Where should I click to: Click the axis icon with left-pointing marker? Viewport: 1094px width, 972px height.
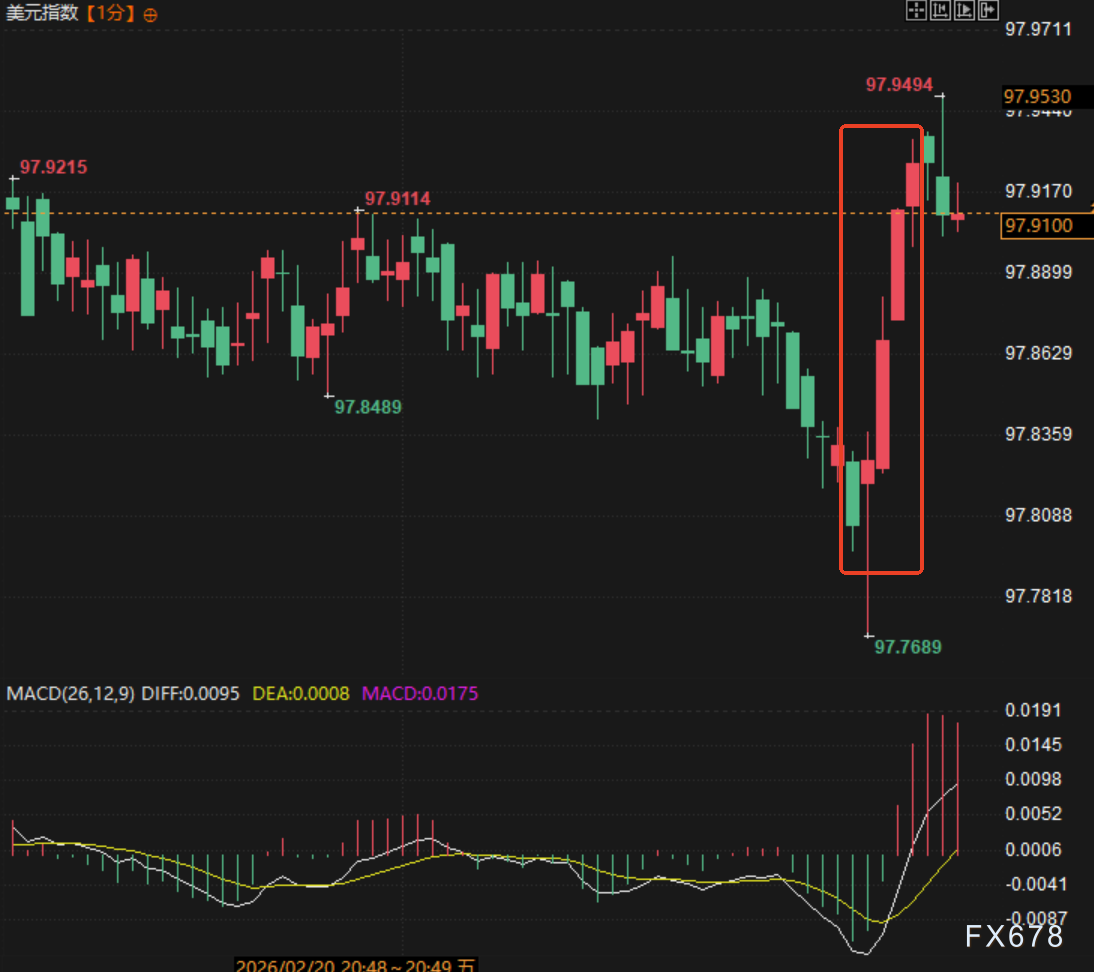[941, 10]
